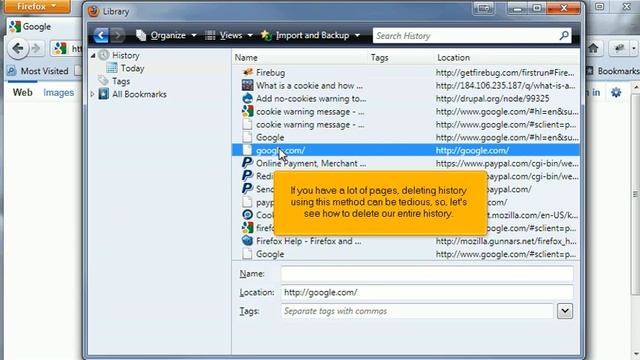Select 'Firefox Help - Firefox and' entry
Screen dimensions: 640x360
click(309, 241)
